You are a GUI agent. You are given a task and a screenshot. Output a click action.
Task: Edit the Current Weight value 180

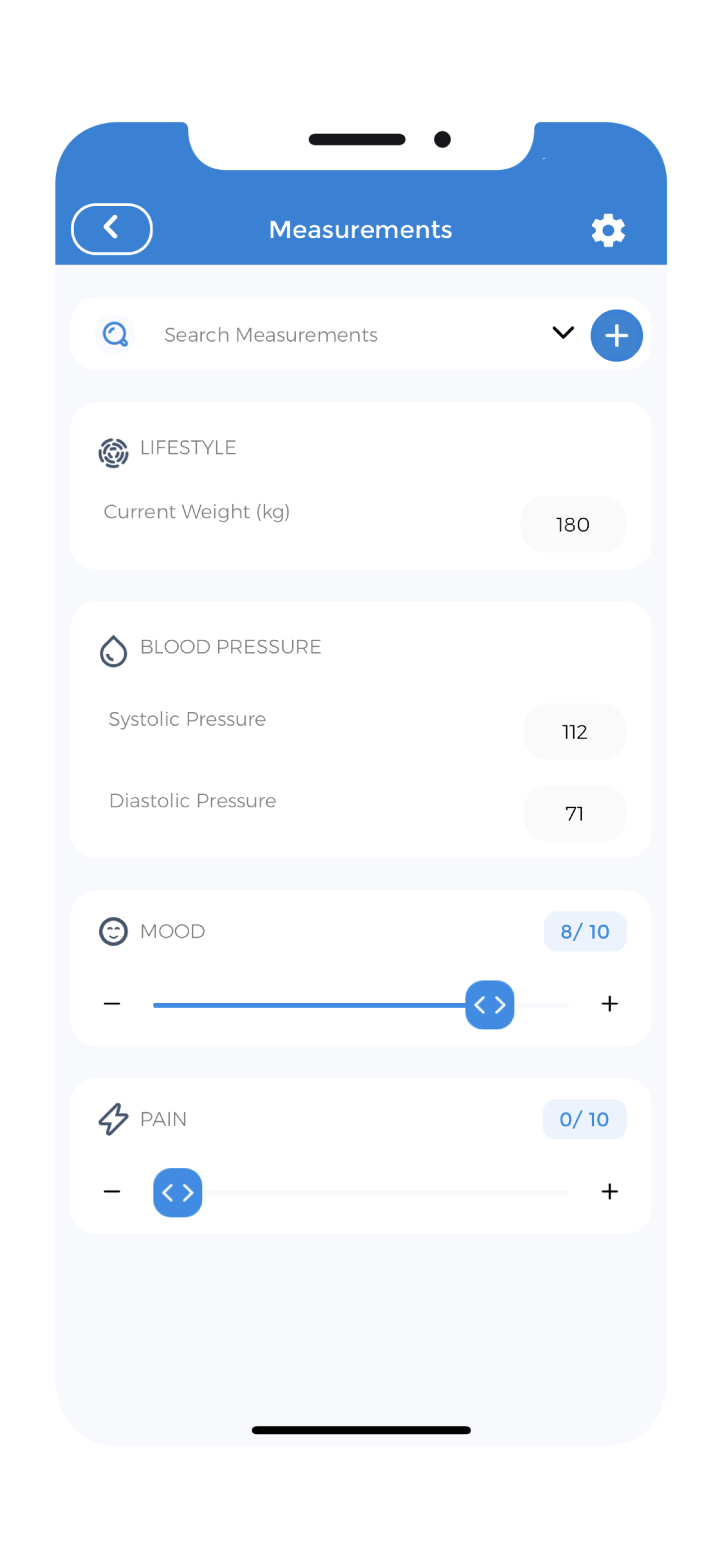(x=572, y=525)
